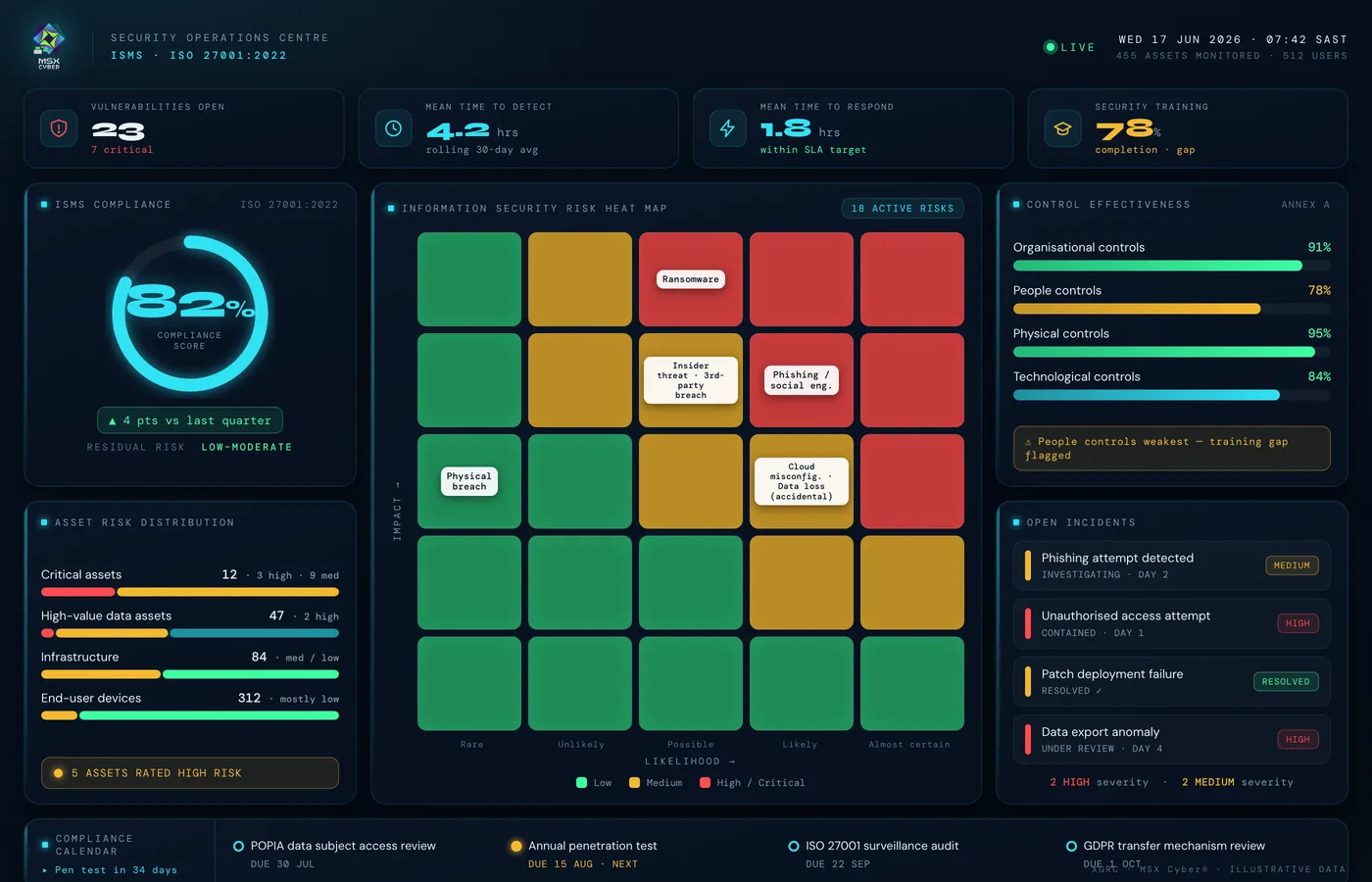Click the MEDIUM badge on Phishing attempt incident
1372x882 pixels.
coord(1292,565)
